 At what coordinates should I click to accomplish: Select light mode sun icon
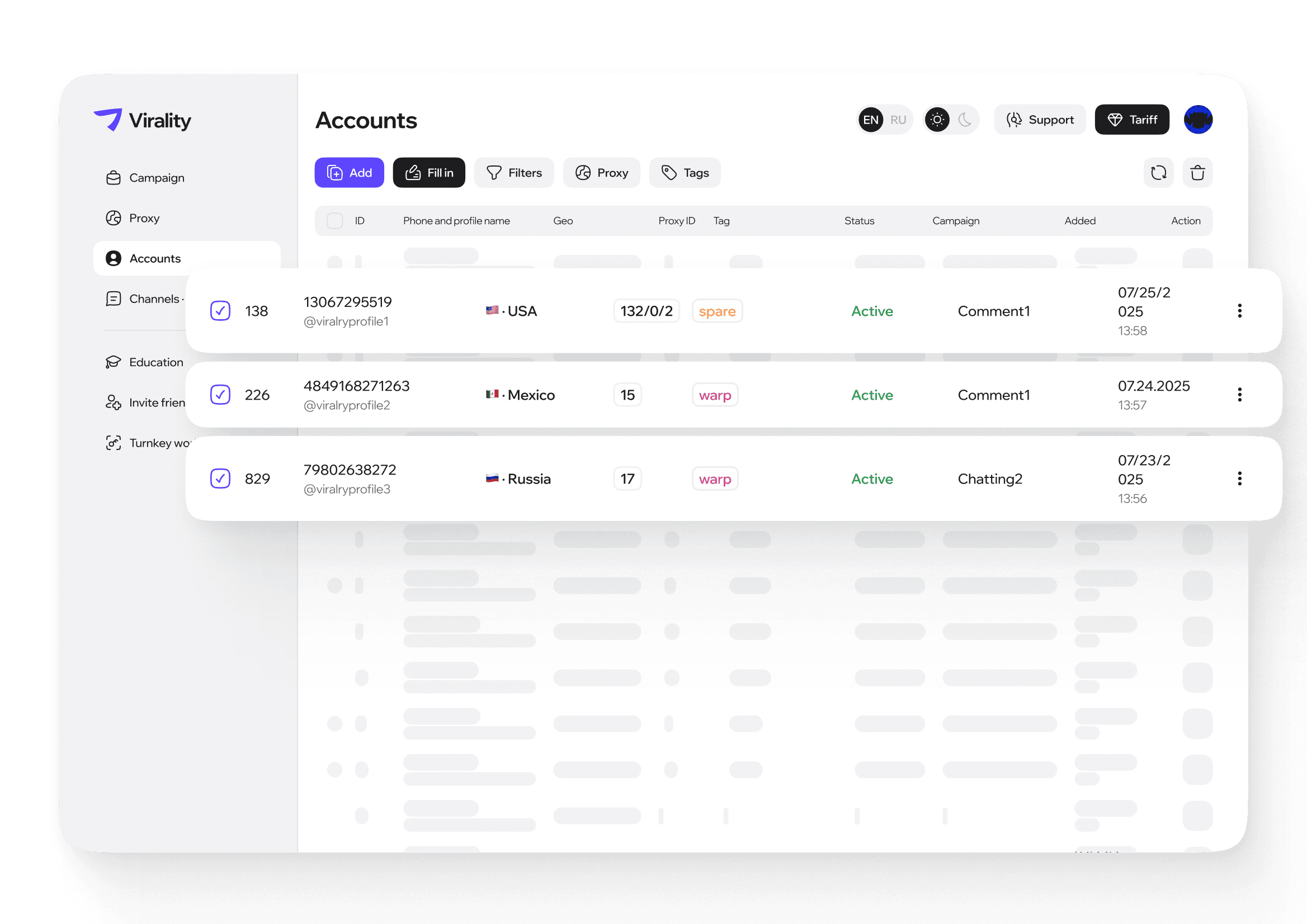[937, 120]
